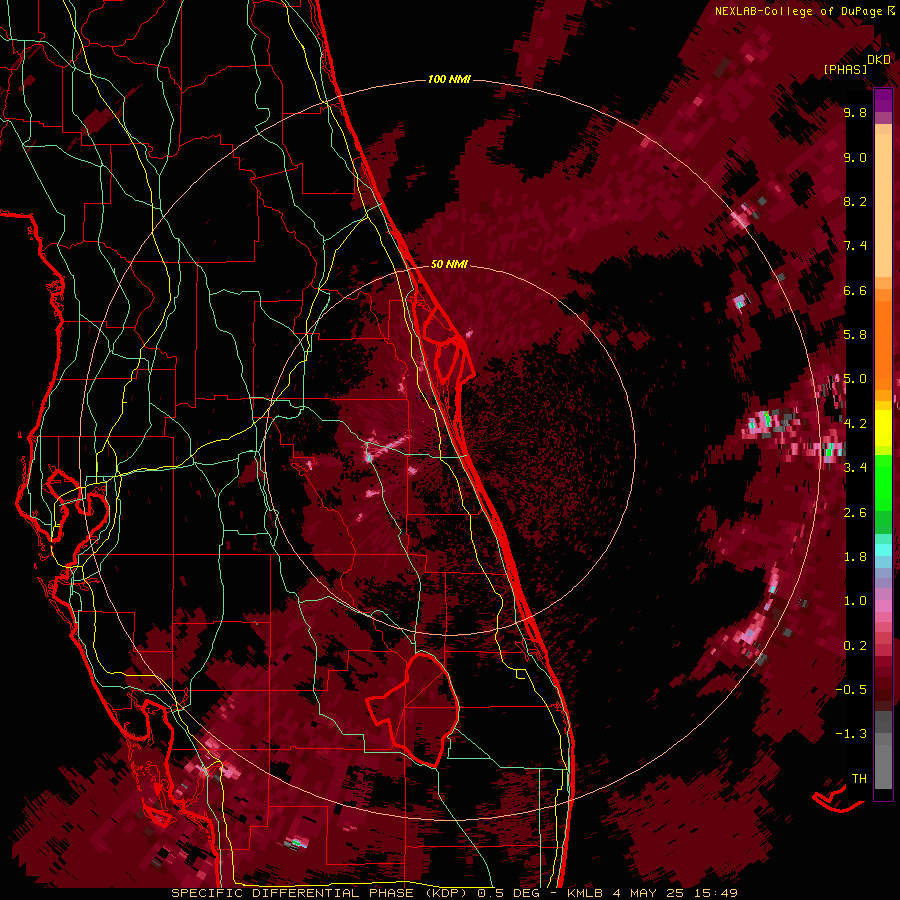The height and width of the screenshot is (900, 900).
Task: Click the 5.8 scale value
Action: coord(855,335)
